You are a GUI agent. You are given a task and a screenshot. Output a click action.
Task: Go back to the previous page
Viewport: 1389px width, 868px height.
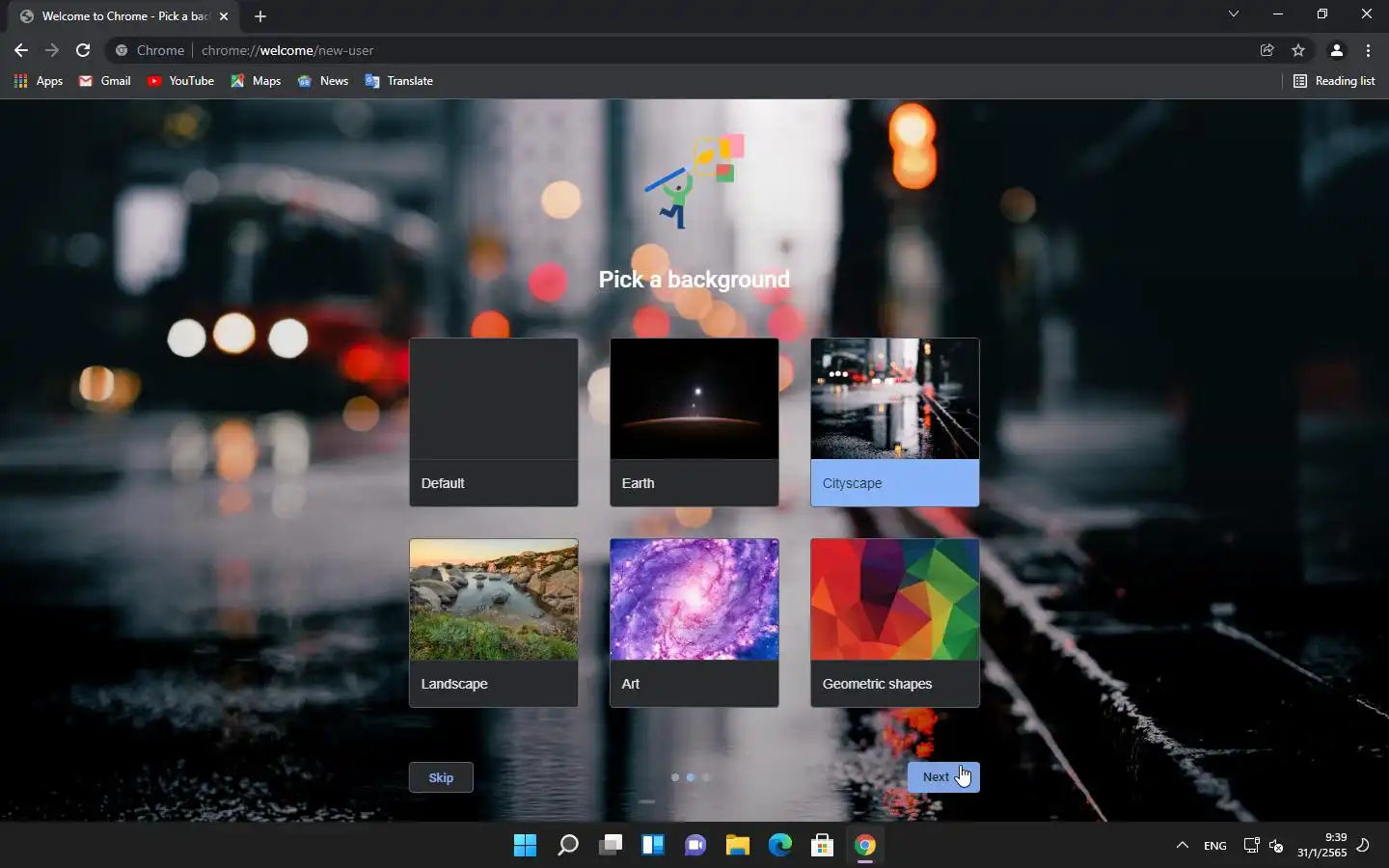pos(21,50)
